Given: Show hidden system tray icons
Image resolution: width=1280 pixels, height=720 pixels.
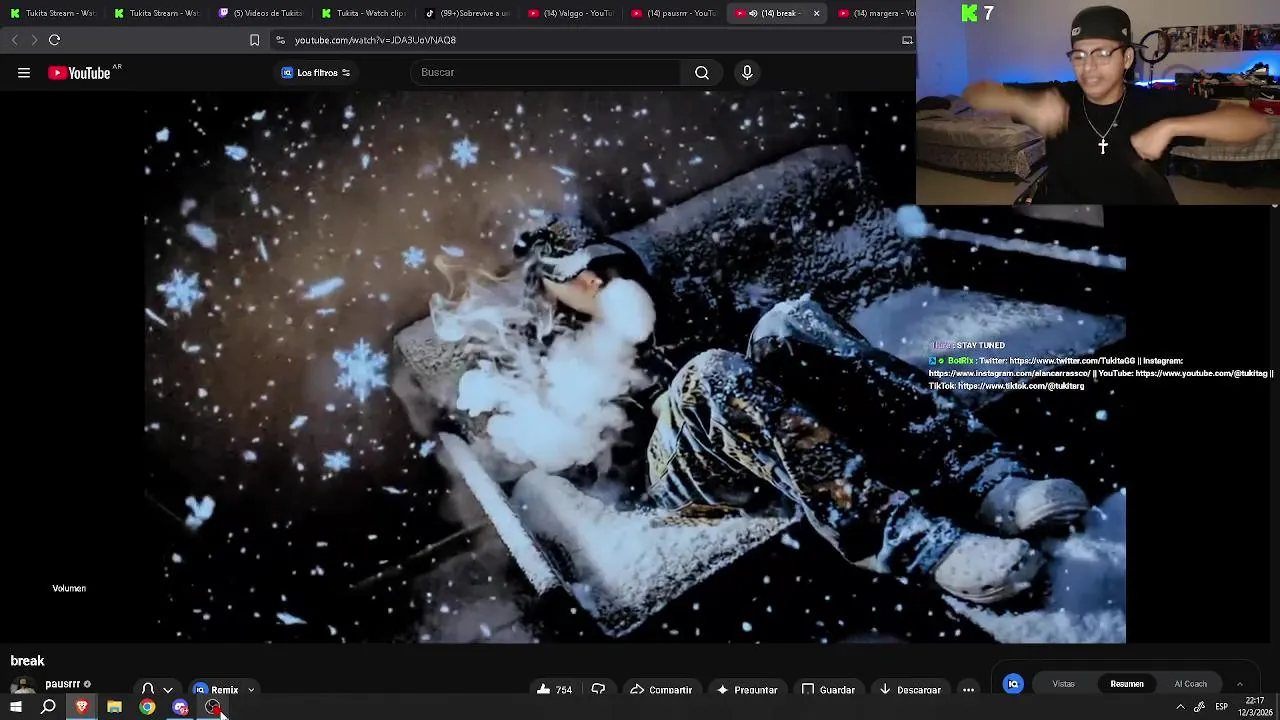Looking at the screenshot, I should [x=1180, y=707].
